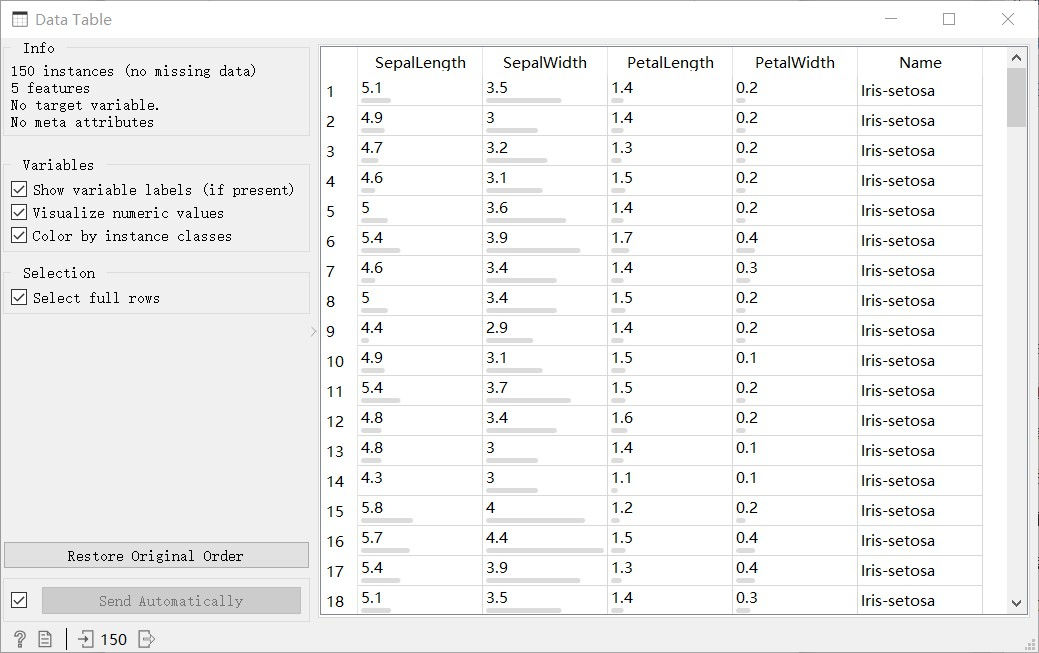Sort table by the Name column
1039x653 pixels.
tap(920, 62)
